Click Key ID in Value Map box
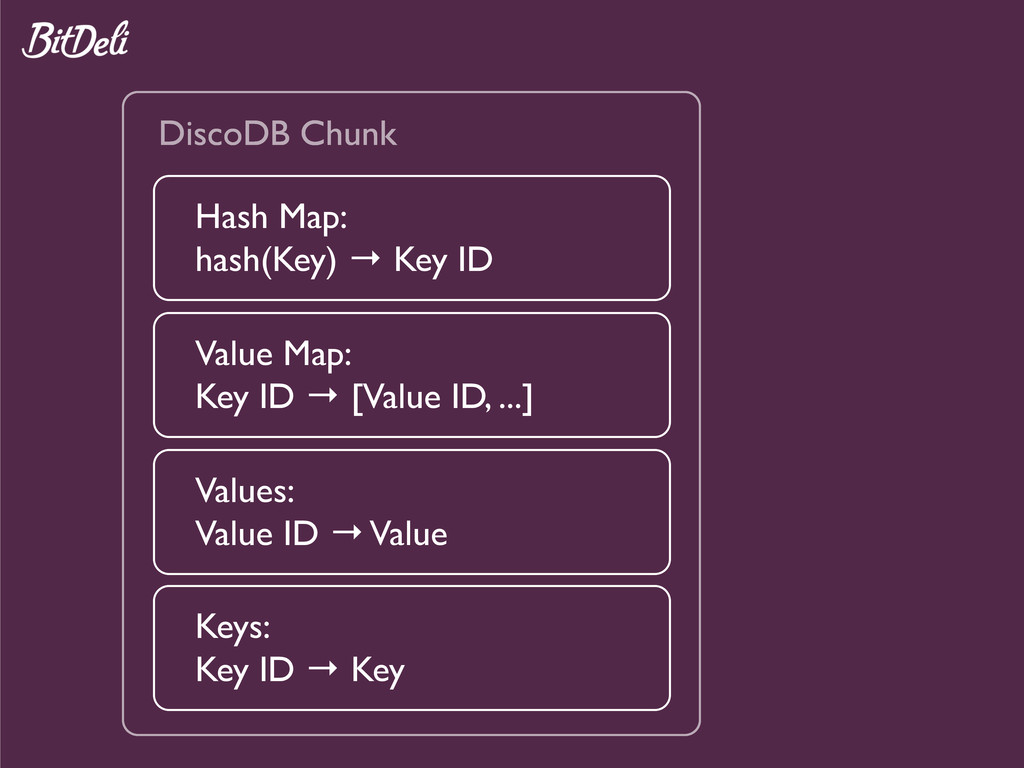 (244, 397)
